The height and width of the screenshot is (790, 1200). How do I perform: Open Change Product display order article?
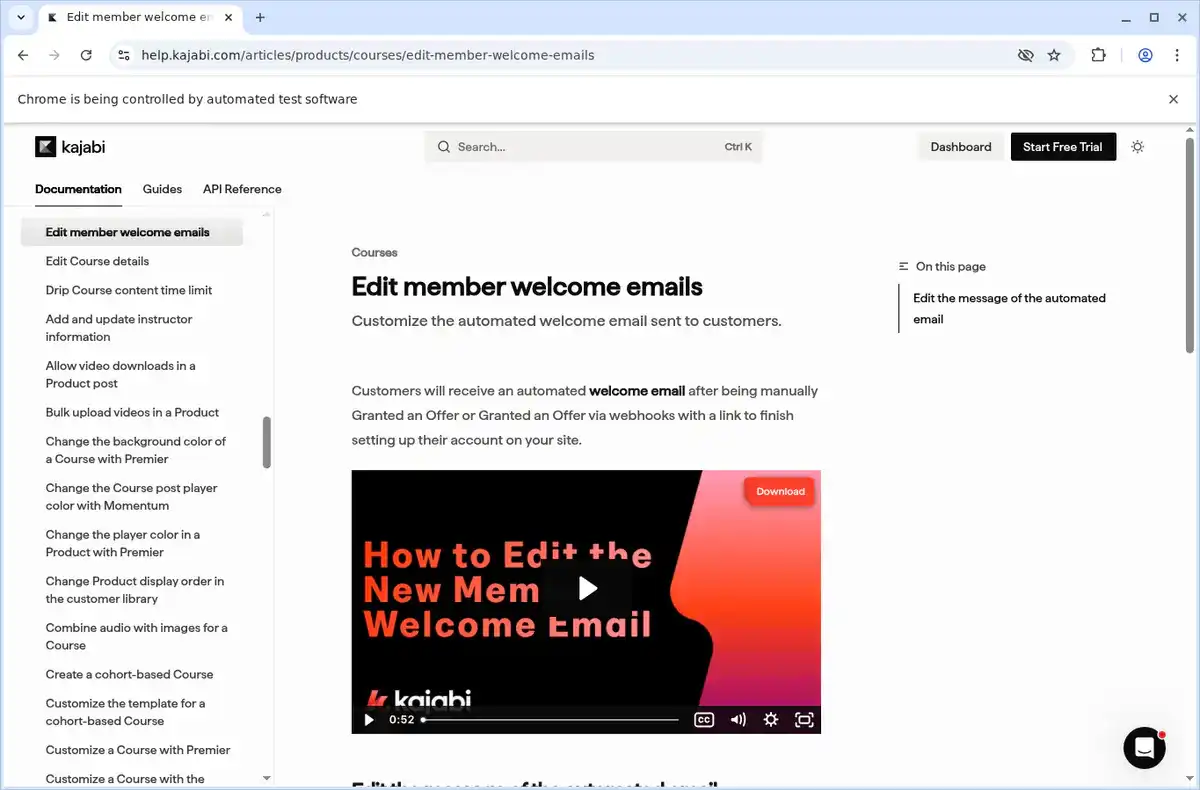coord(135,590)
